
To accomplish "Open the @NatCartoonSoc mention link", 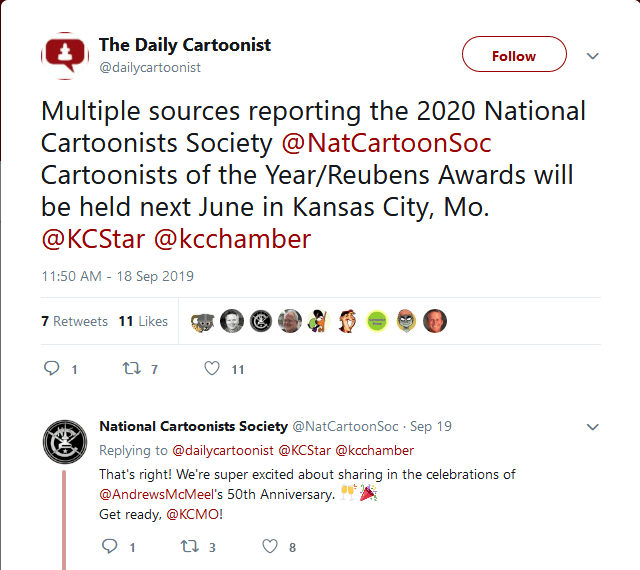I will pos(387,143).
